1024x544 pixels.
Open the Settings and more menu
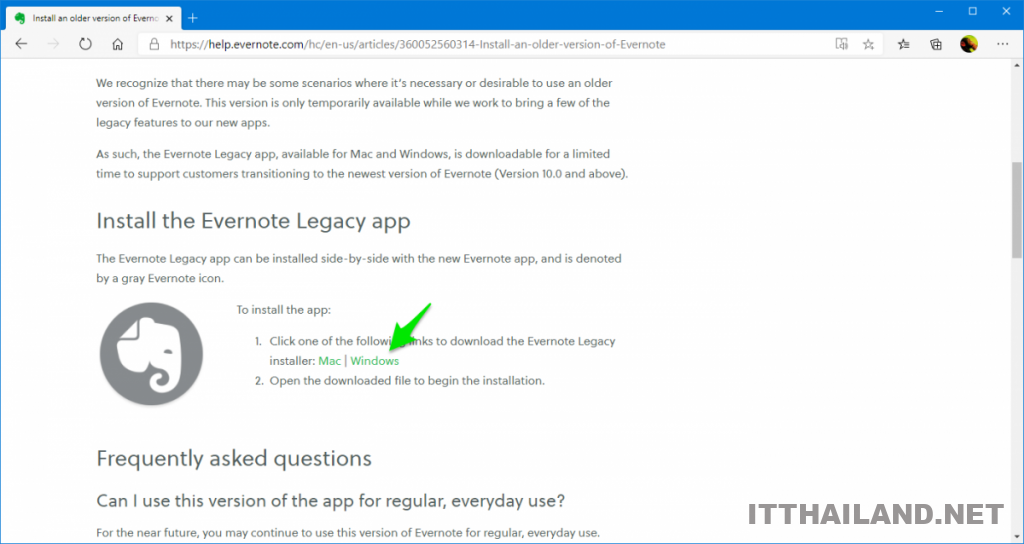pyautogui.click(x=1002, y=44)
